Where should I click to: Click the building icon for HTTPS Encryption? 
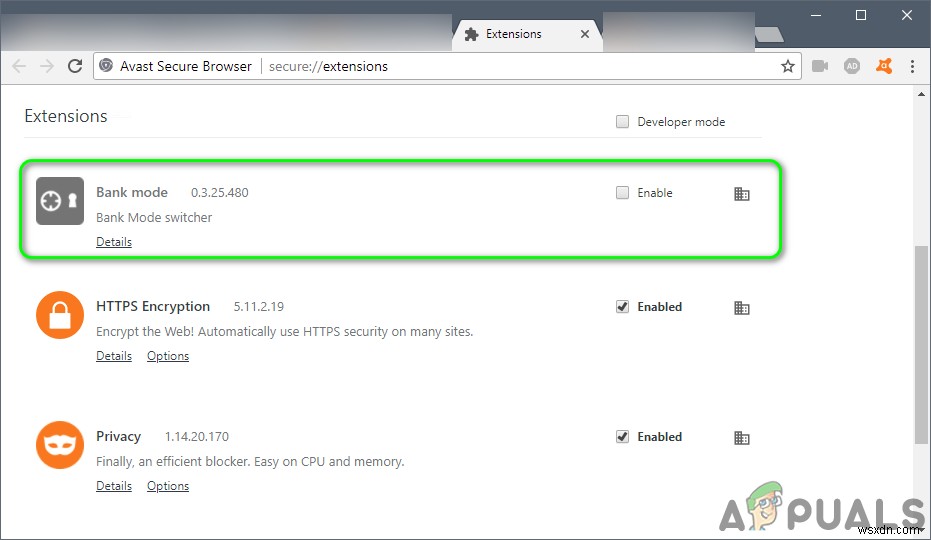(742, 308)
